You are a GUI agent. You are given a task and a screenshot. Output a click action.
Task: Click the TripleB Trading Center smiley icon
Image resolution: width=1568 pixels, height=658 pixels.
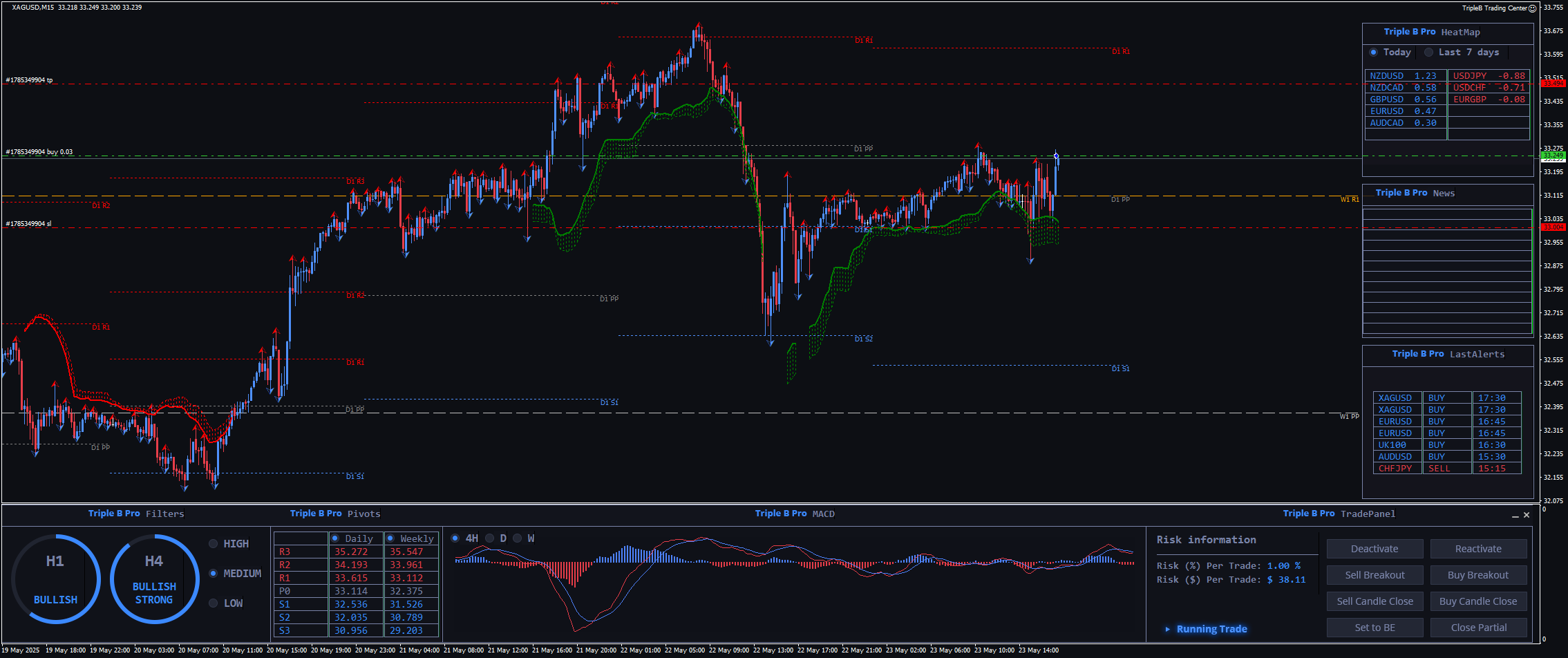pos(1532,8)
